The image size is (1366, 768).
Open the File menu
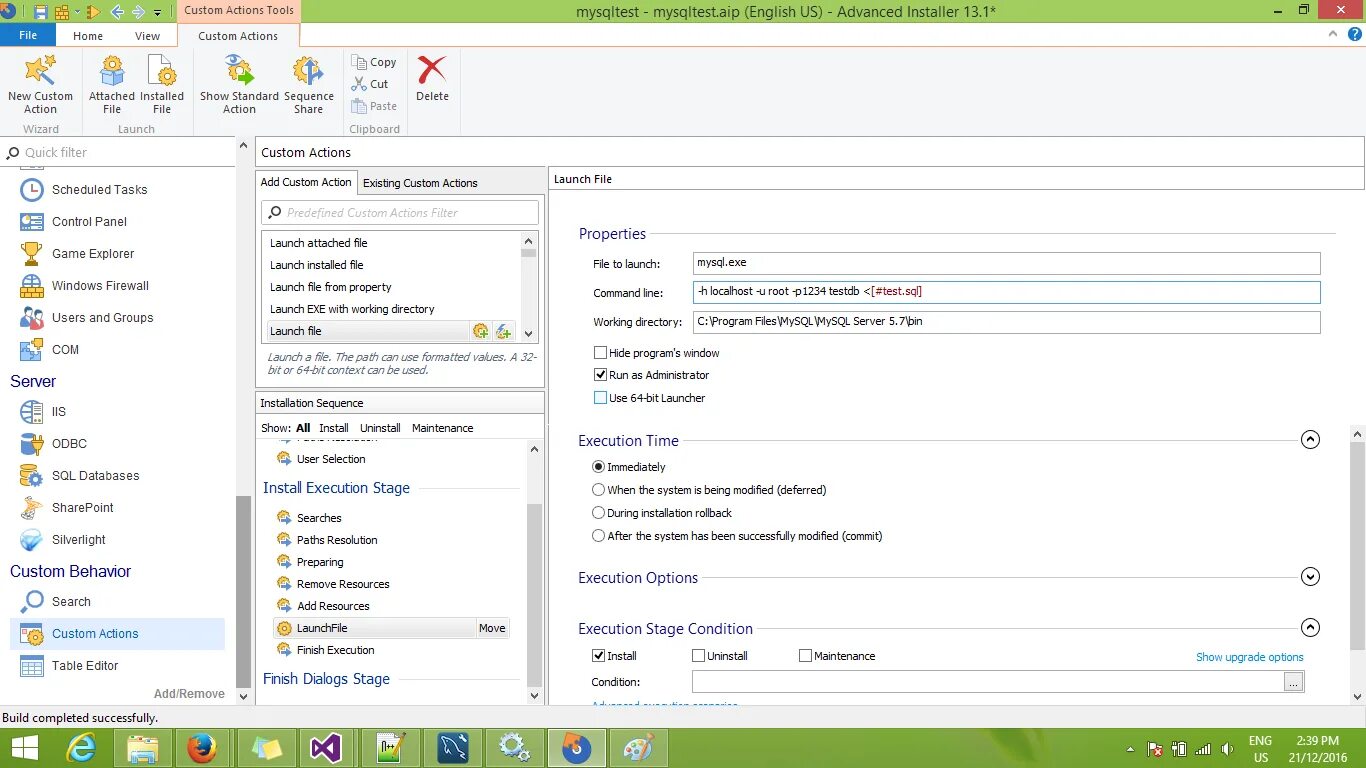pyautogui.click(x=28, y=35)
